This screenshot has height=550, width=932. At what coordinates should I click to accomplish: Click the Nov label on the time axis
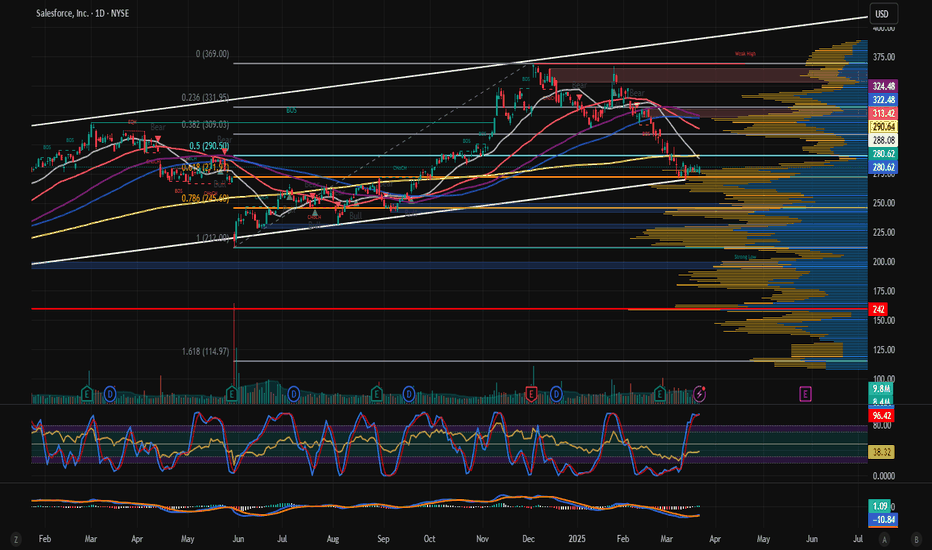pos(482,539)
